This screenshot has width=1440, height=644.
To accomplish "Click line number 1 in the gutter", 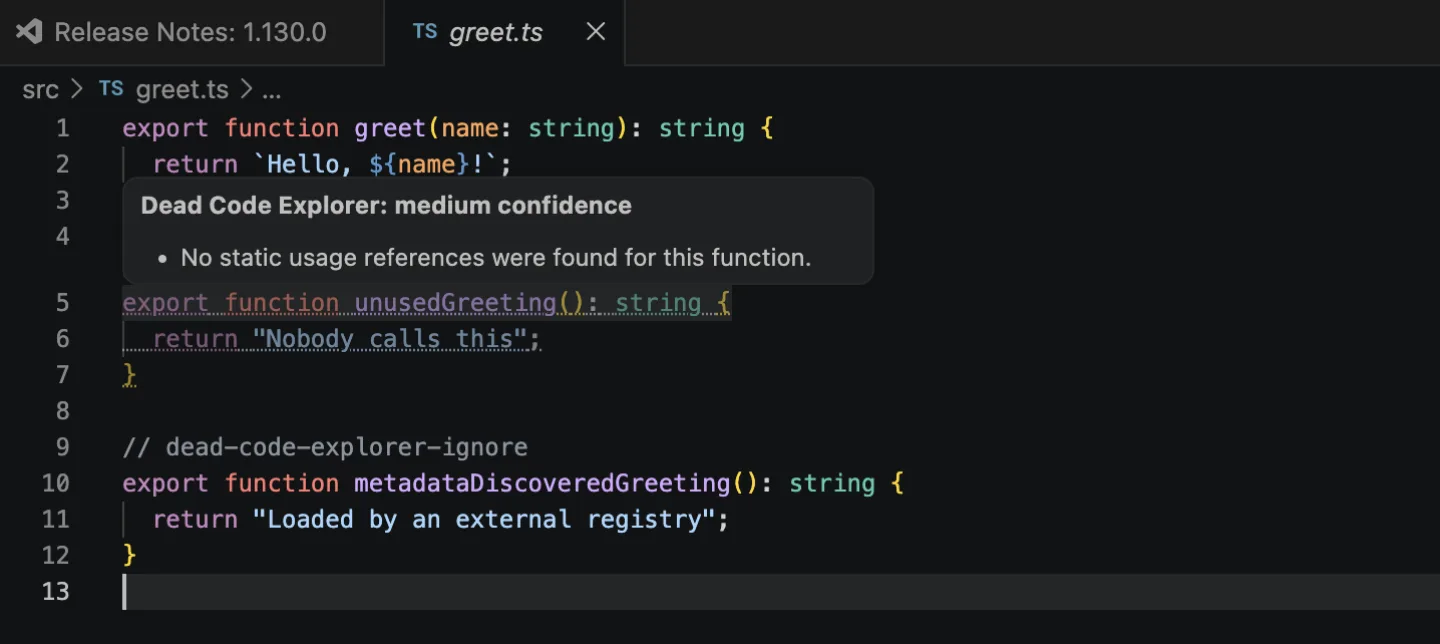I will [x=63, y=128].
